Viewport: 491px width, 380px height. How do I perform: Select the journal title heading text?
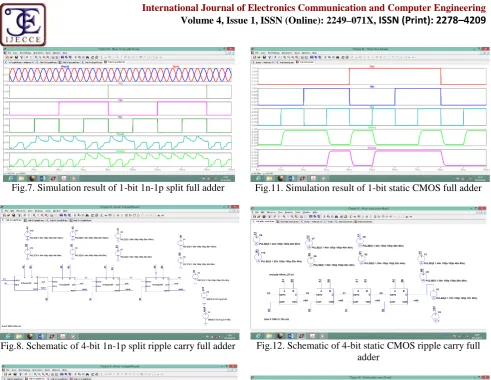tap(314, 8)
